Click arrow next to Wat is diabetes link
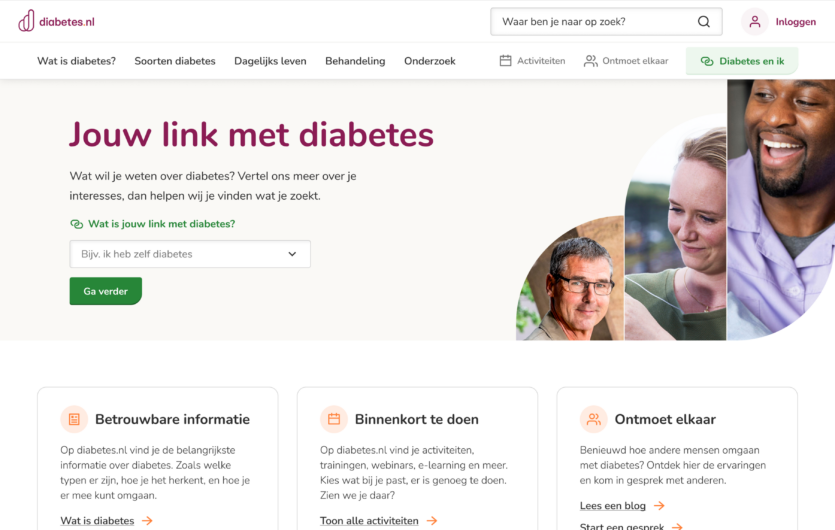 pyautogui.click(x=148, y=521)
